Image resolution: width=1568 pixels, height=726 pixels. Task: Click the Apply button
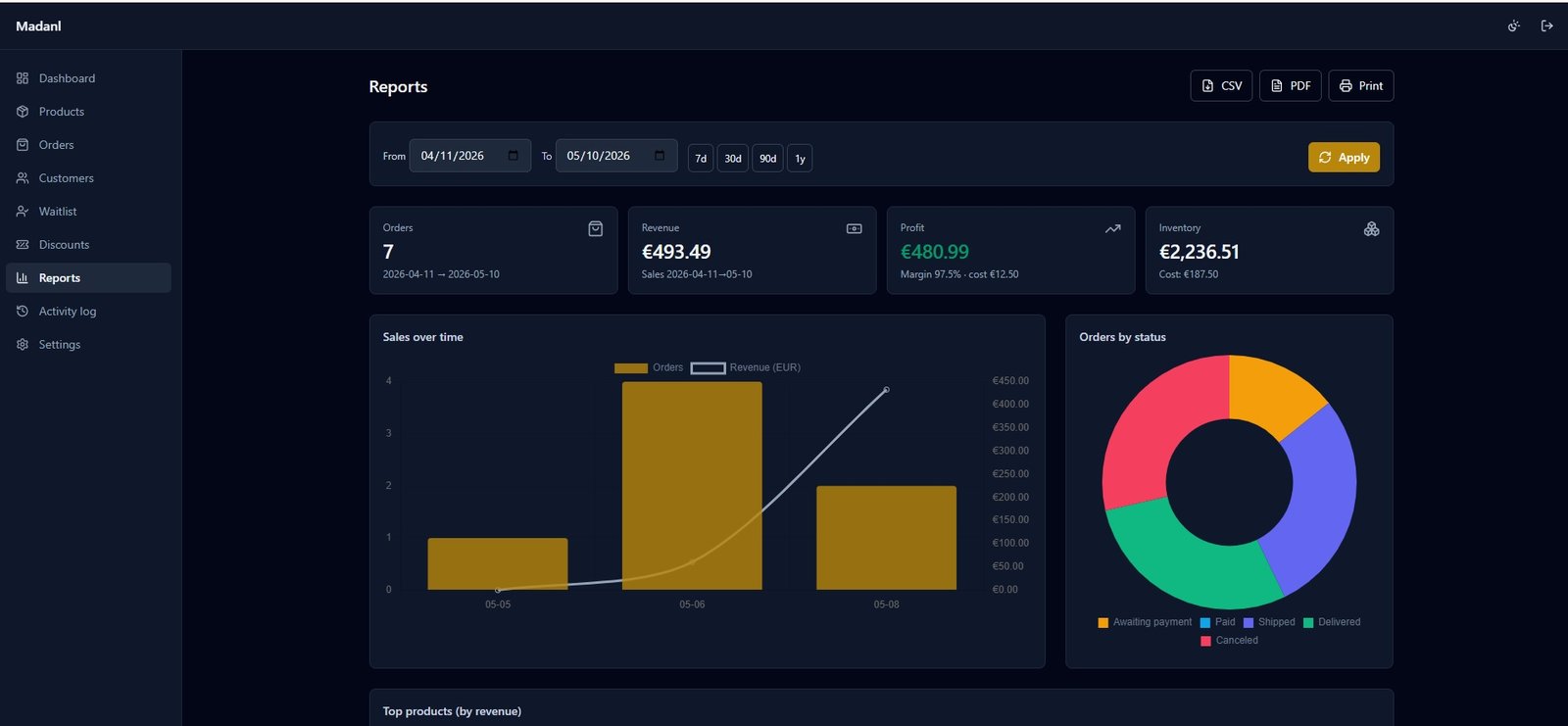[x=1344, y=158]
